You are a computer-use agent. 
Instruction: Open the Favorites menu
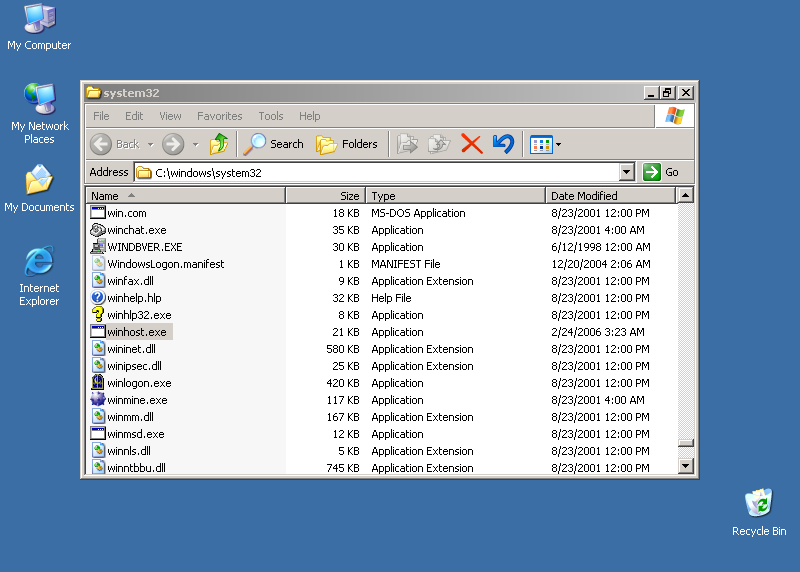pyautogui.click(x=219, y=116)
